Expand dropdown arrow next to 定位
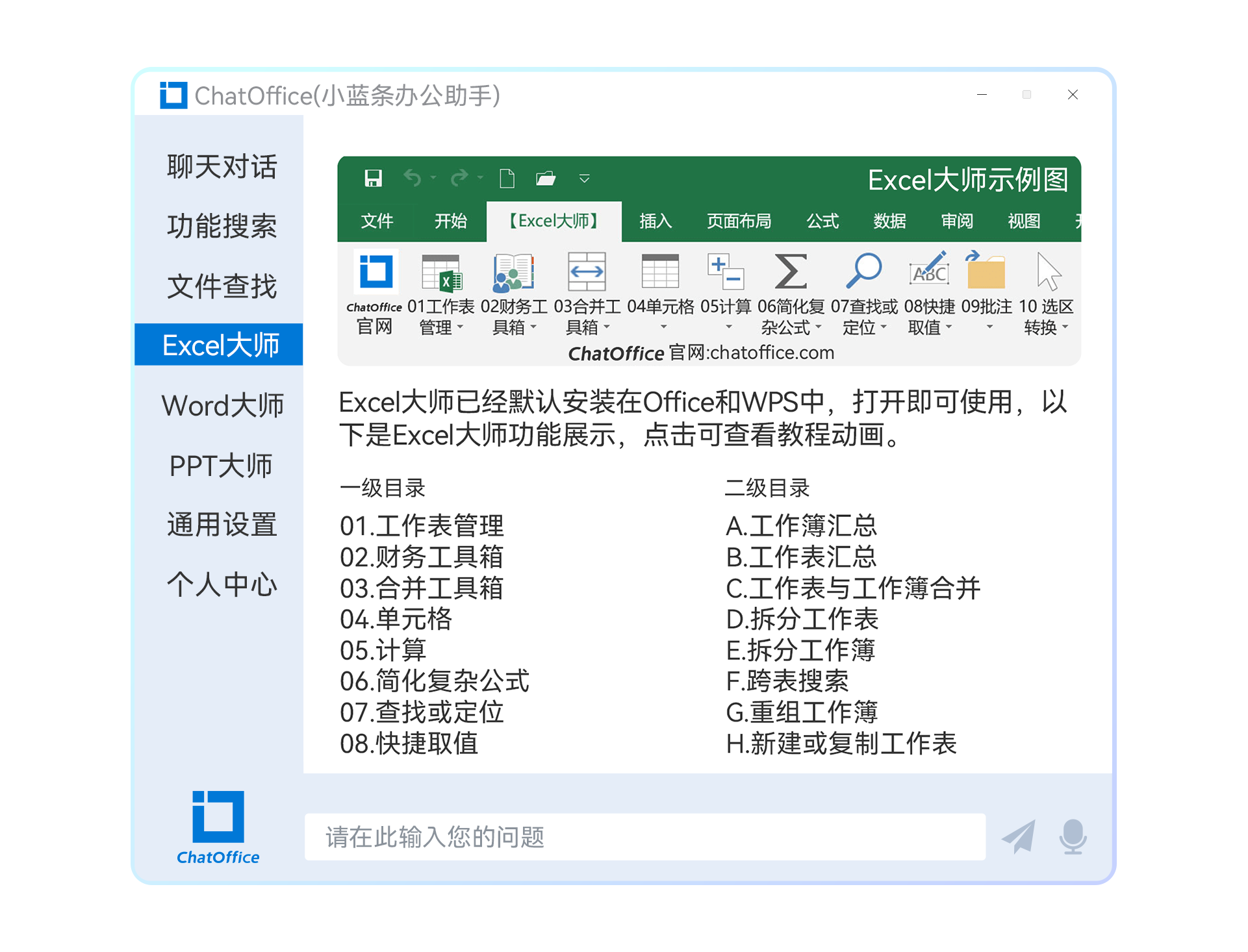1248x952 pixels. click(x=884, y=327)
